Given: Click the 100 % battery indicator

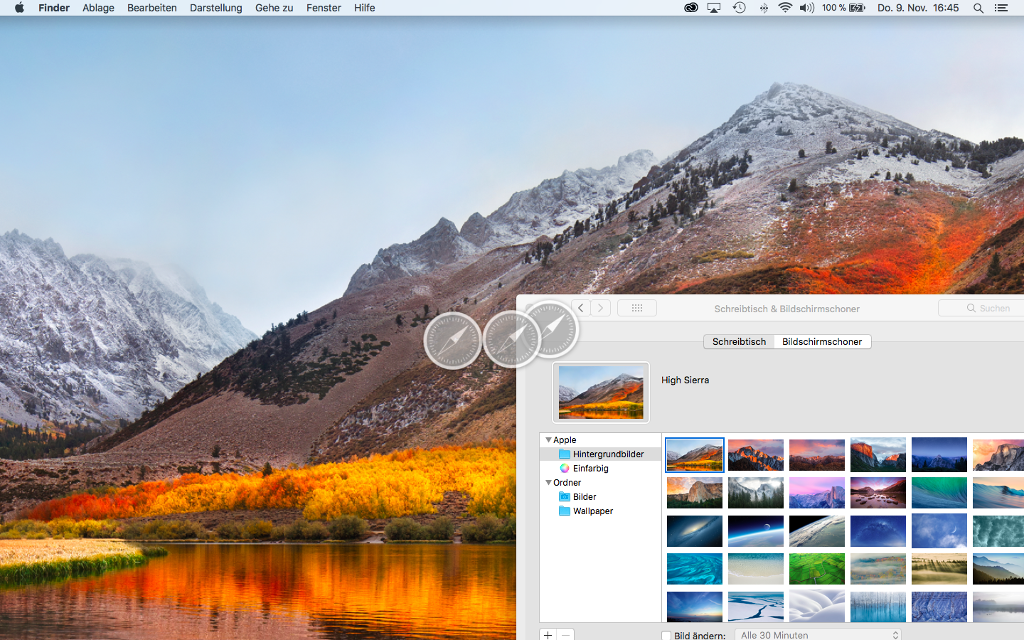Looking at the screenshot, I should tap(843, 8).
